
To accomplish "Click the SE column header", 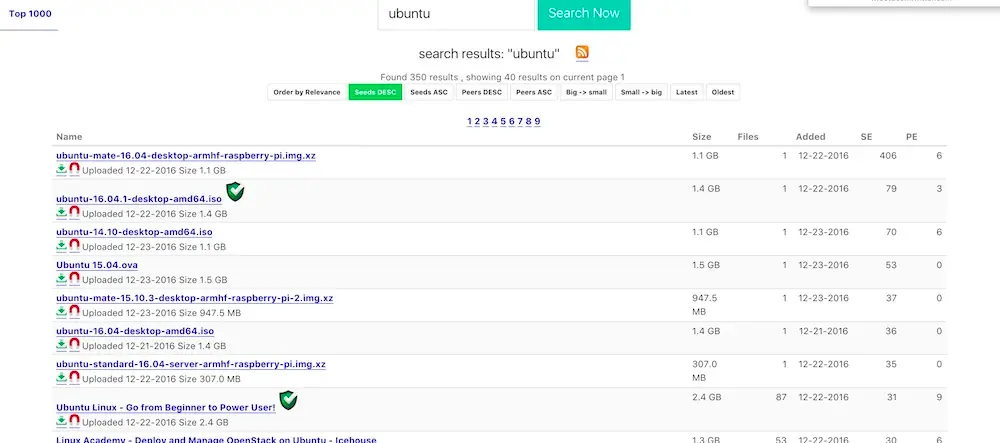I will [x=866, y=137].
